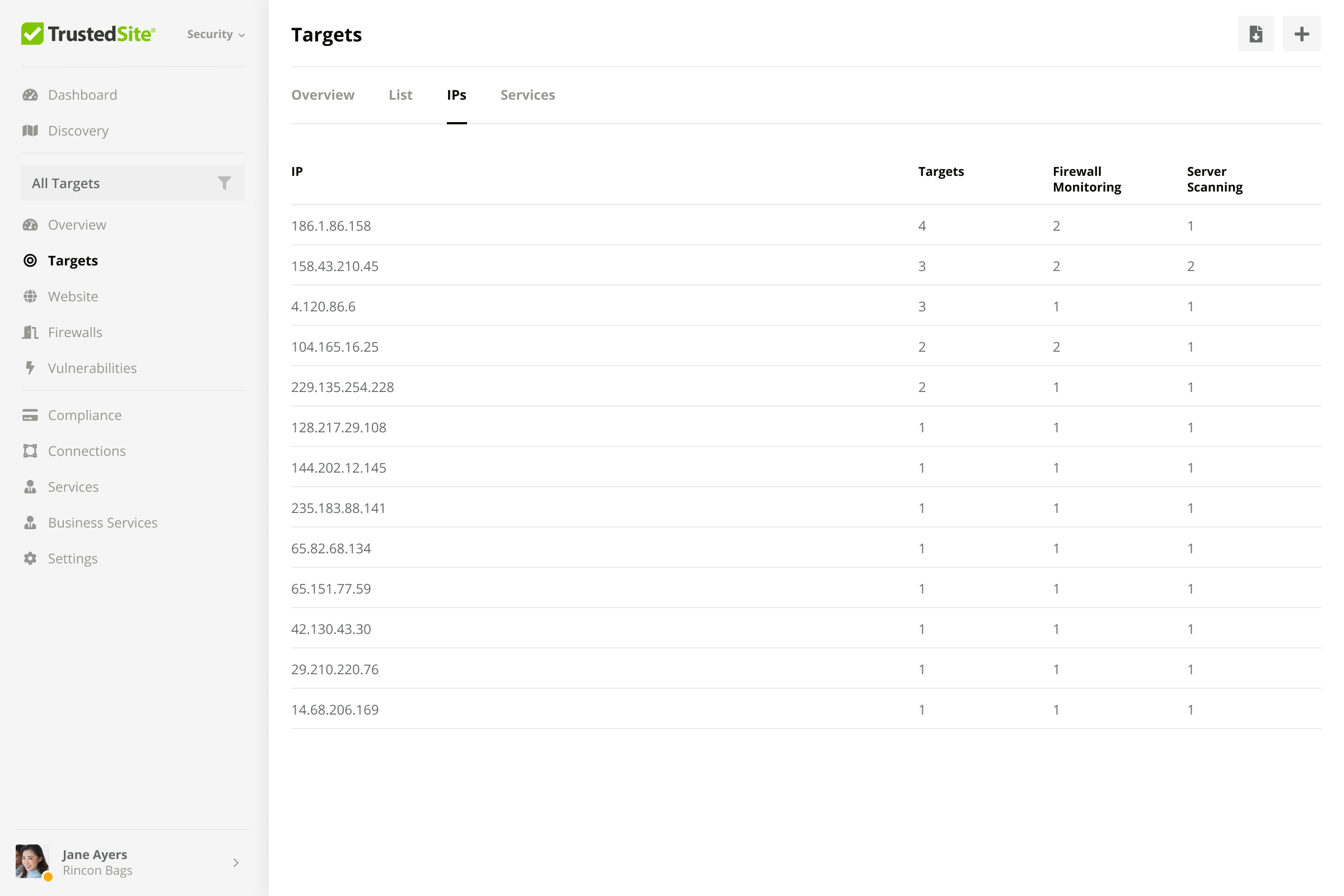
Task: Click Jane Ayers profile avatar
Action: tap(32, 861)
